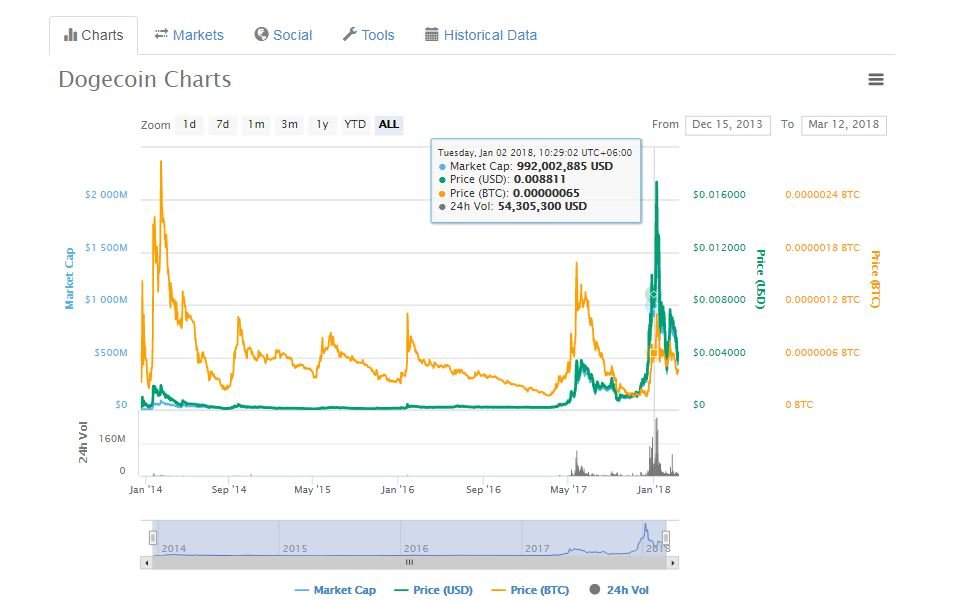Open the Historical Data tab
The image size is (971, 601).
pos(481,35)
